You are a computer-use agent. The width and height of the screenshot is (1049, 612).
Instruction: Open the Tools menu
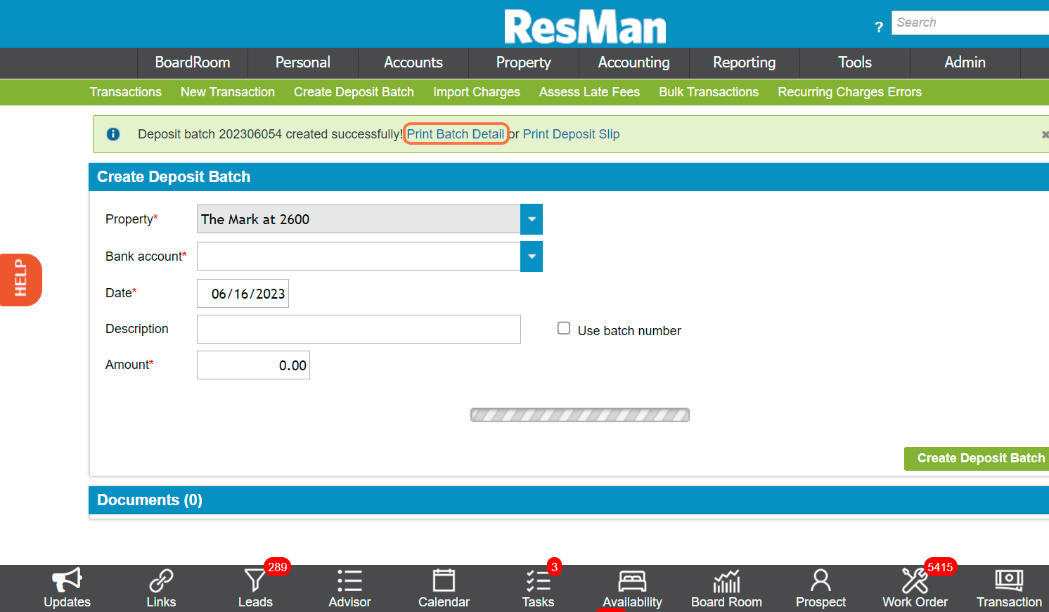point(854,62)
